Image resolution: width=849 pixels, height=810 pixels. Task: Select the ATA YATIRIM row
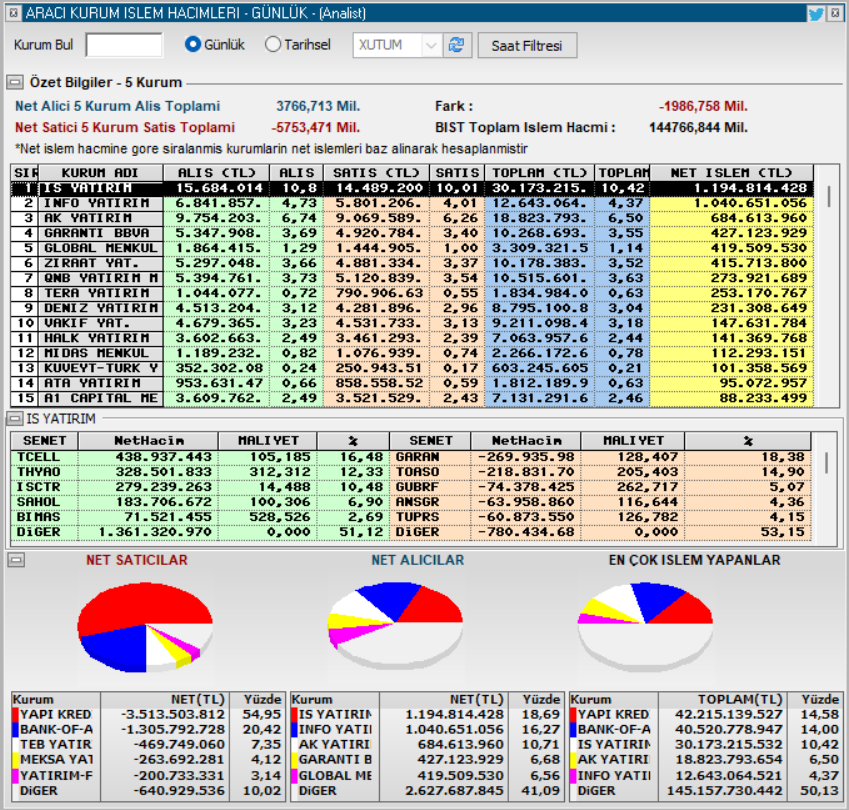tap(412, 383)
